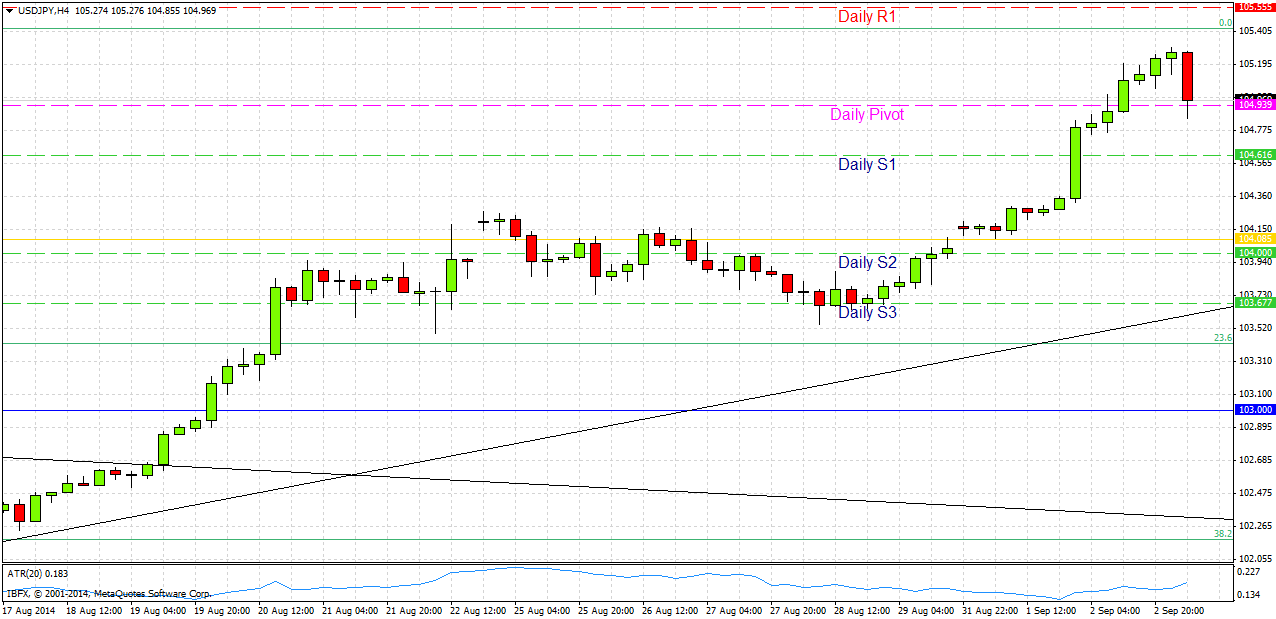Select the Daily S1 label

tap(866, 165)
